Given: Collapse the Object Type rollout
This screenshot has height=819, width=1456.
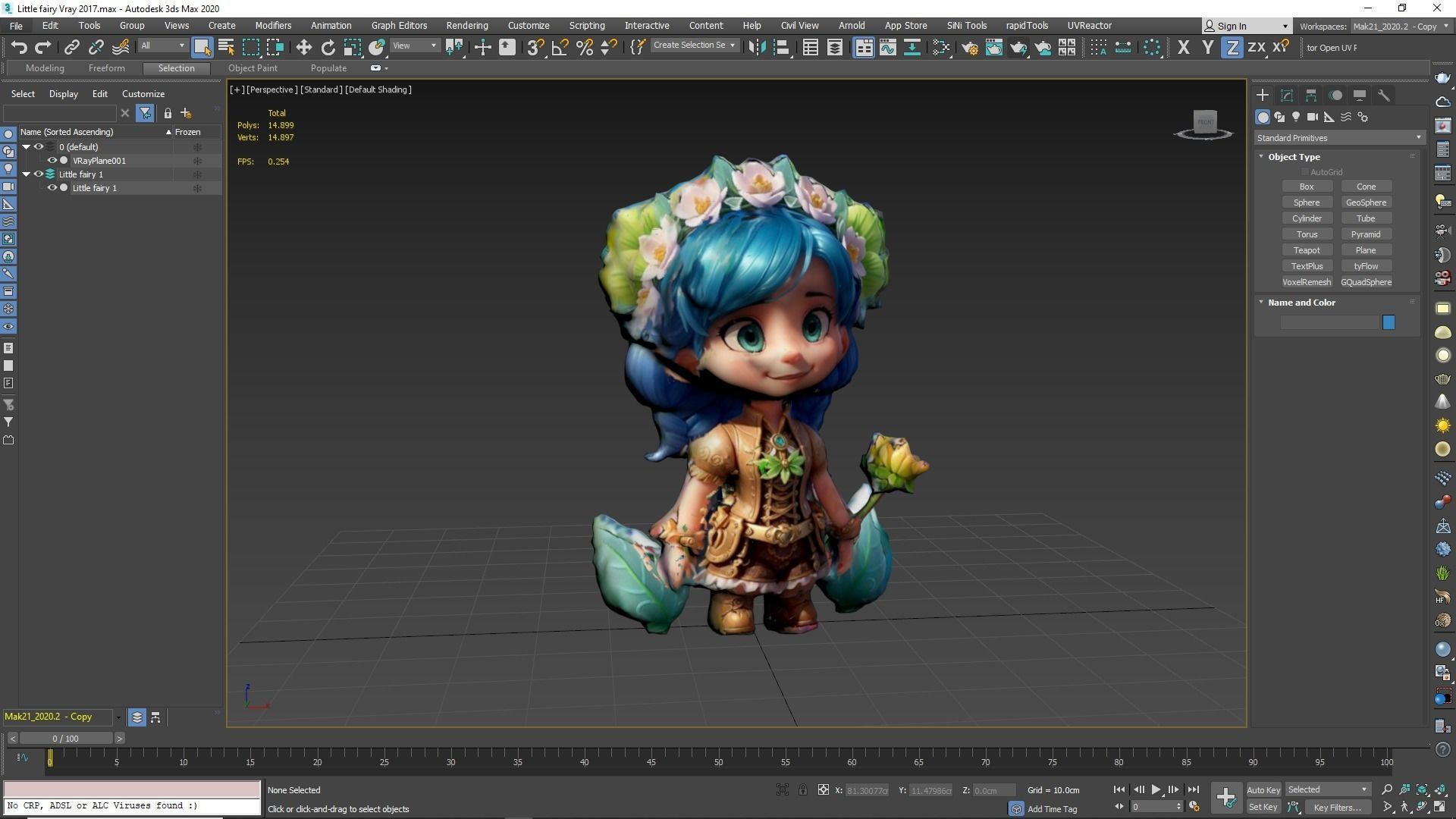Looking at the screenshot, I should click(1261, 156).
